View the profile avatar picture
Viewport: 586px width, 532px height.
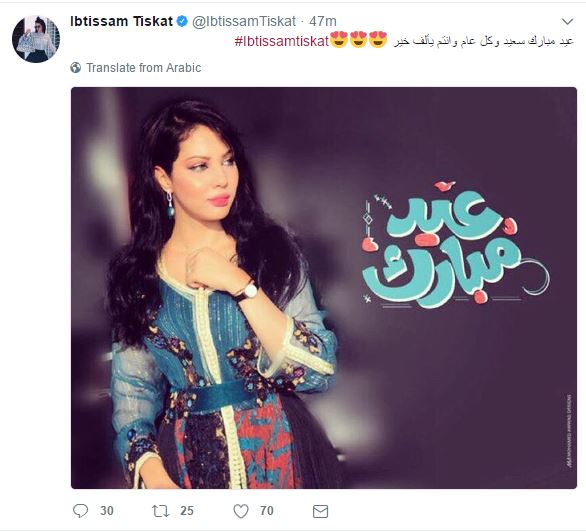pos(36,39)
